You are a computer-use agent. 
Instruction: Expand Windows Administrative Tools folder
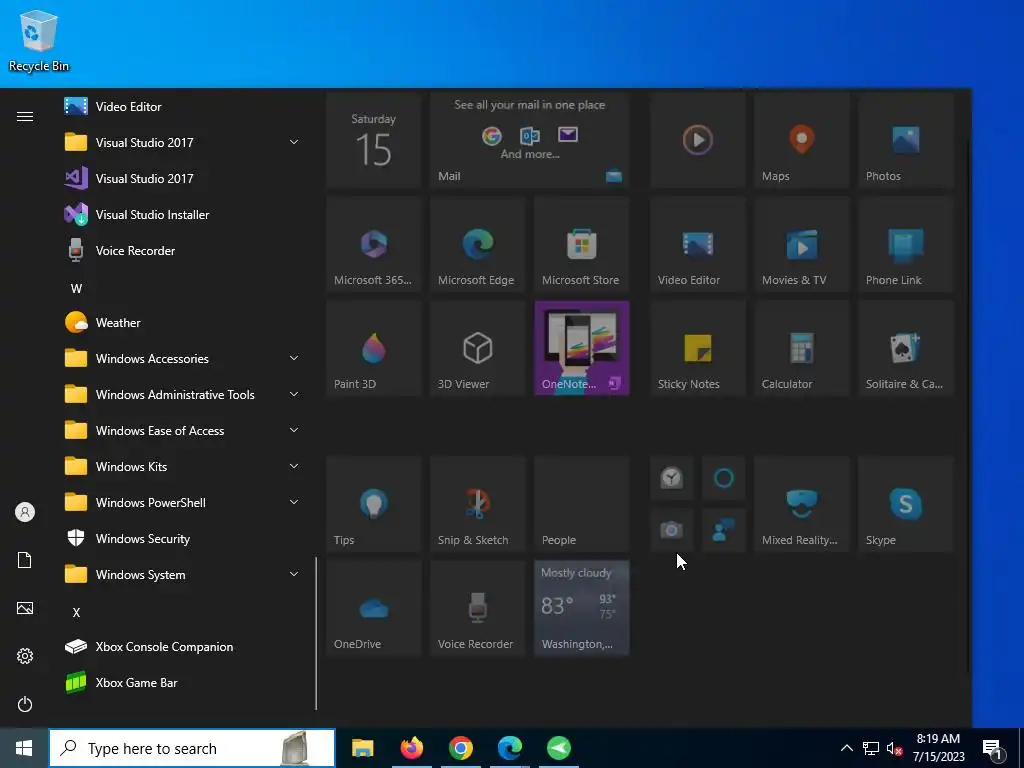pyautogui.click(x=182, y=394)
